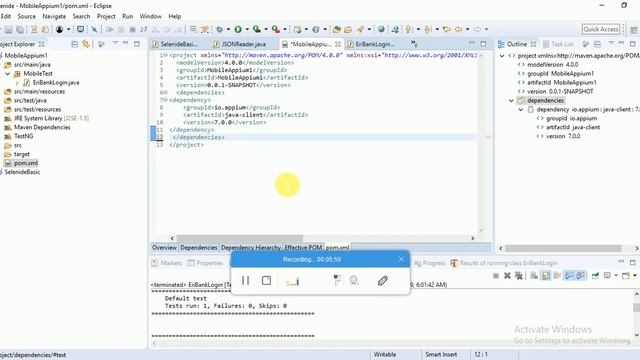Open the Run menu

128,16
